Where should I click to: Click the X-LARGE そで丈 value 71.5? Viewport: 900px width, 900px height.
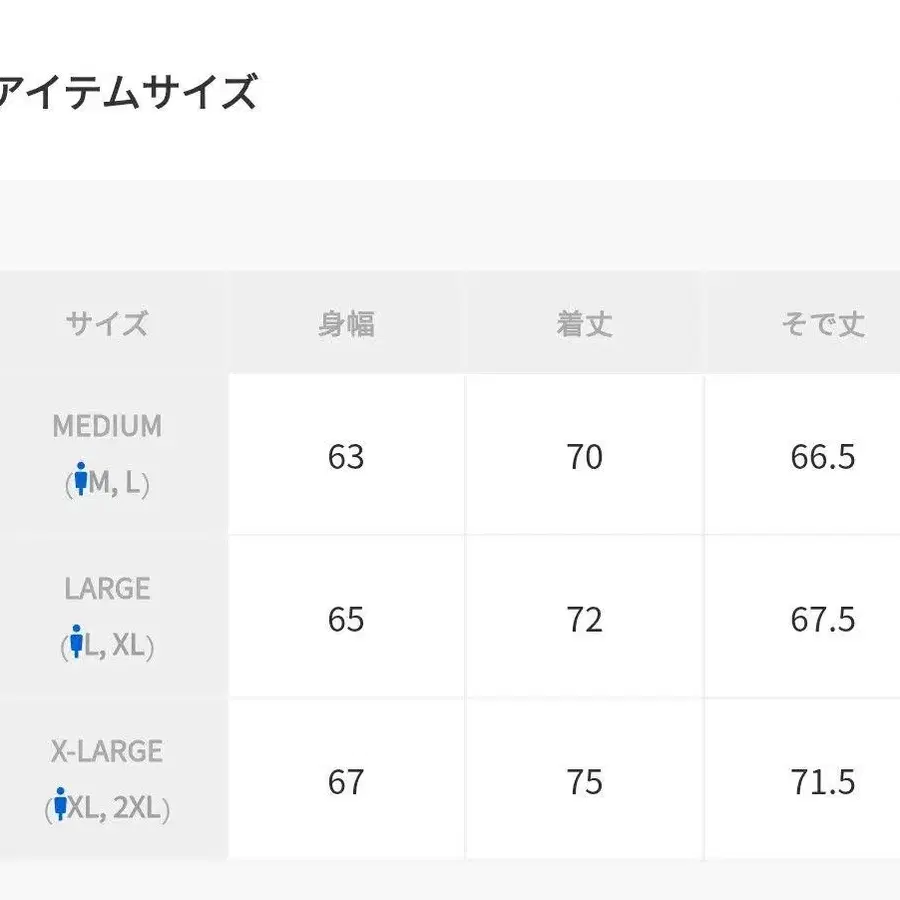click(822, 781)
